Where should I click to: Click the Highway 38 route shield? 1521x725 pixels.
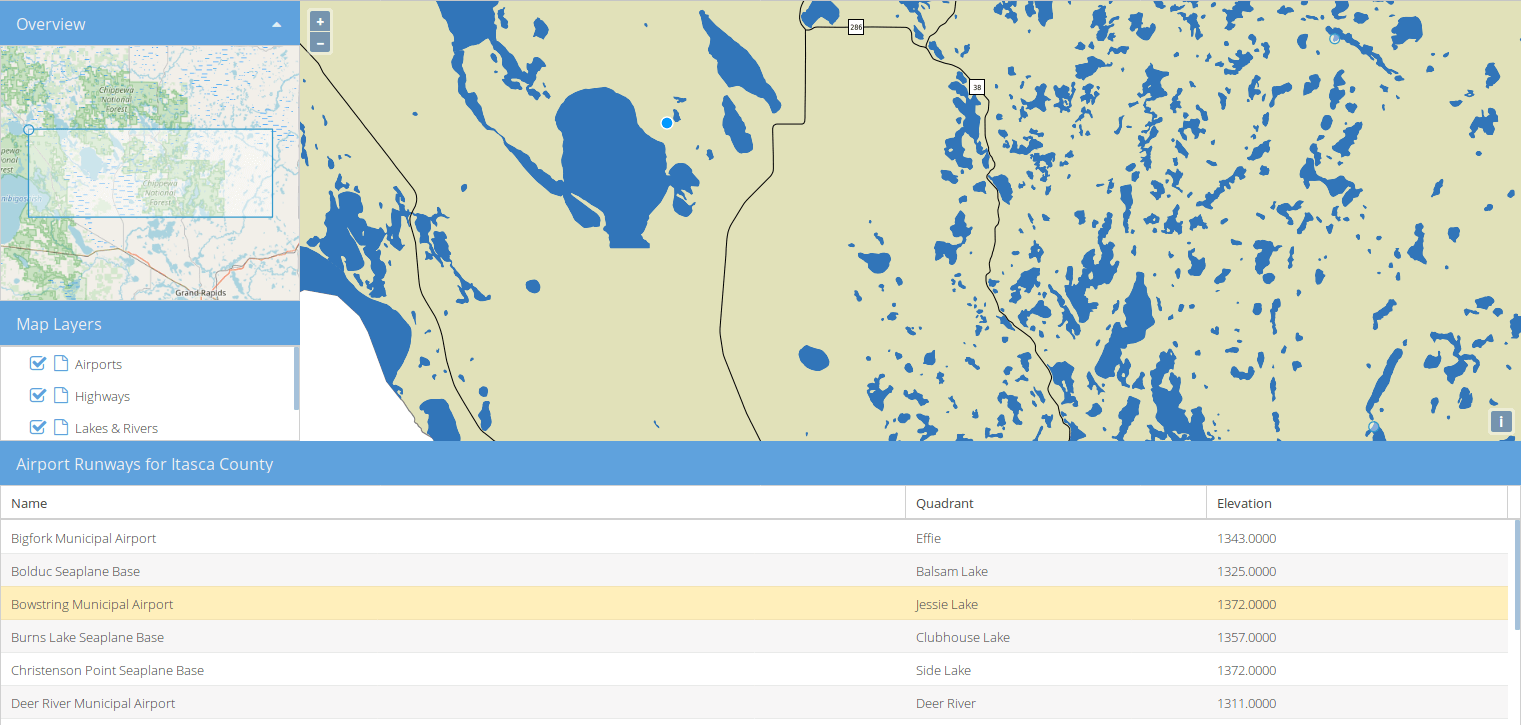tap(977, 87)
